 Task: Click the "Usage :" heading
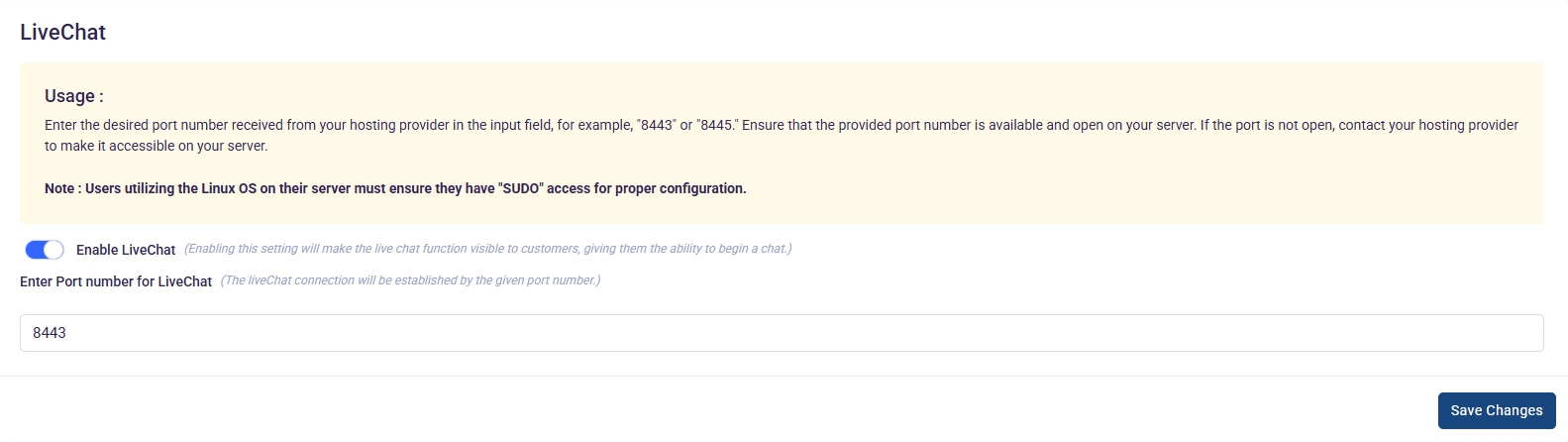coord(73,96)
